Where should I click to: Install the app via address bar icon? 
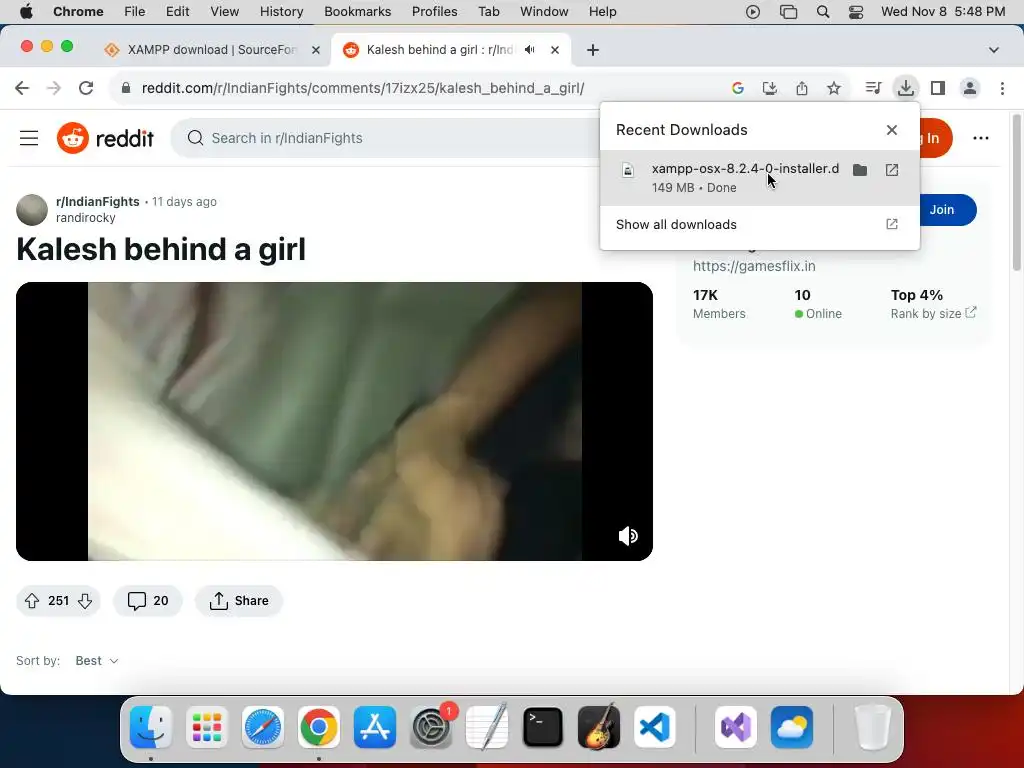[x=770, y=88]
